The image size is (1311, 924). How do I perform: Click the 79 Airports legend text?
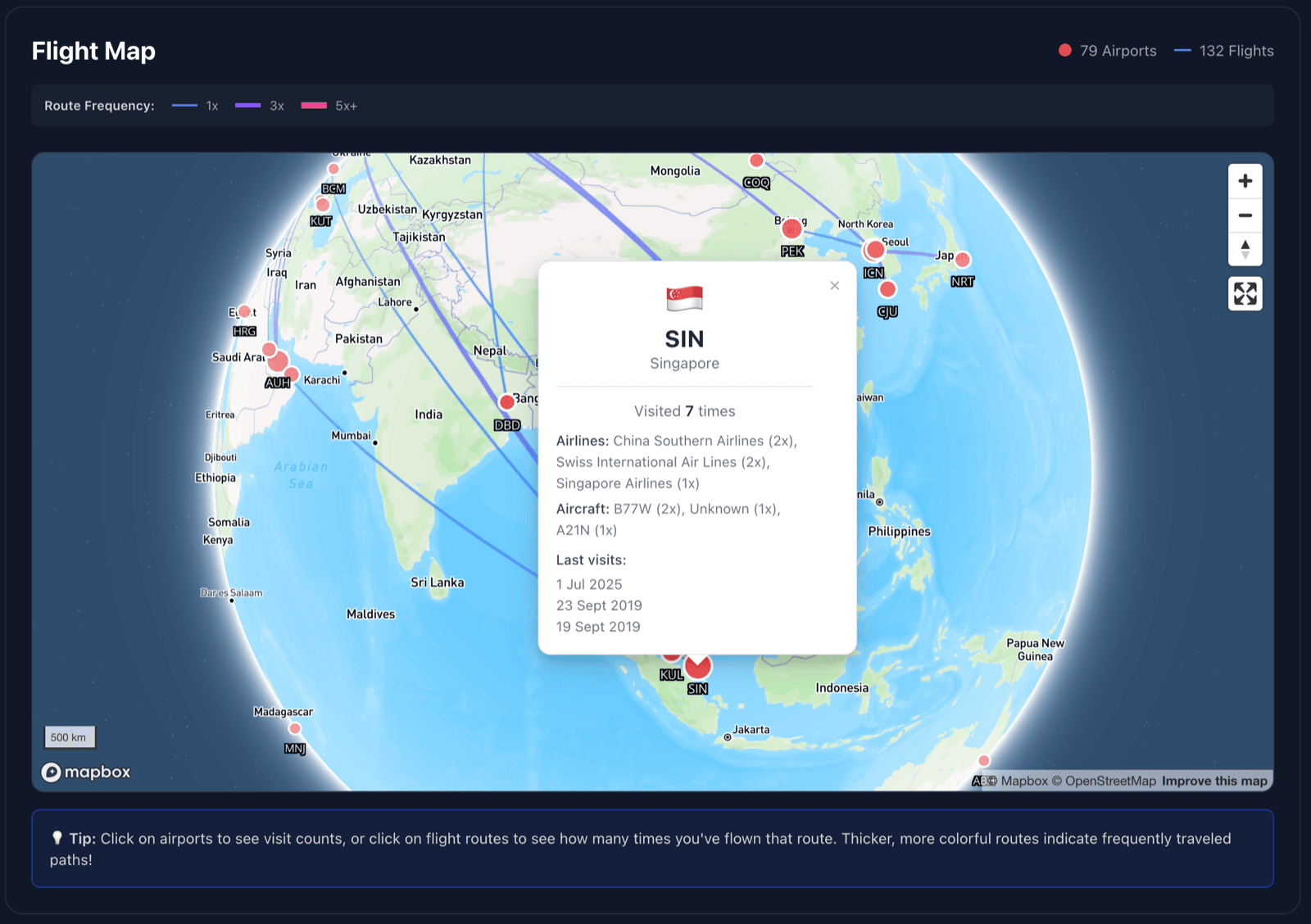click(x=1118, y=51)
